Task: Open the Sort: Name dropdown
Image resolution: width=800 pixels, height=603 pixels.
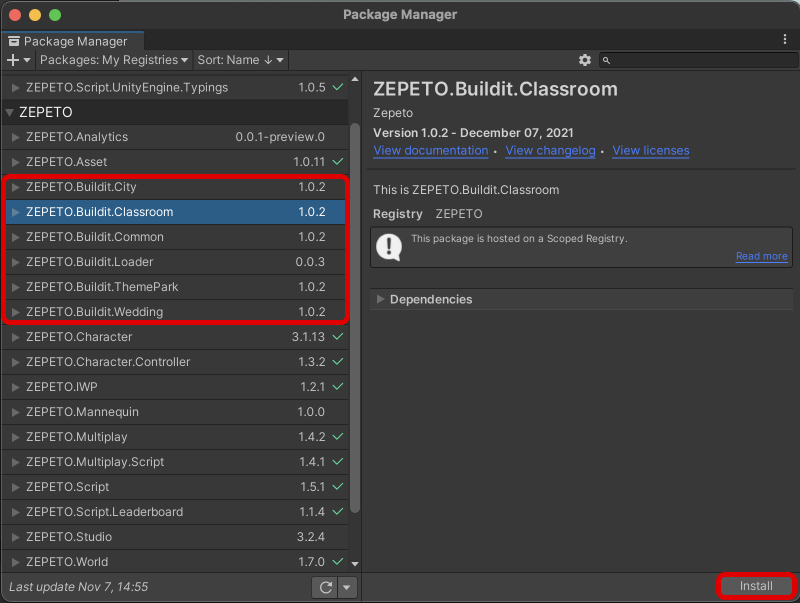Action: pos(240,60)
